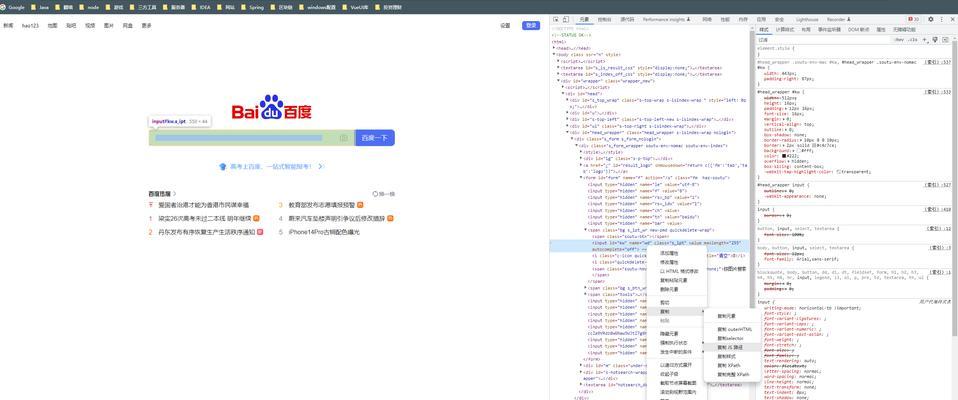Collapse the form id form node

(583, 178)
